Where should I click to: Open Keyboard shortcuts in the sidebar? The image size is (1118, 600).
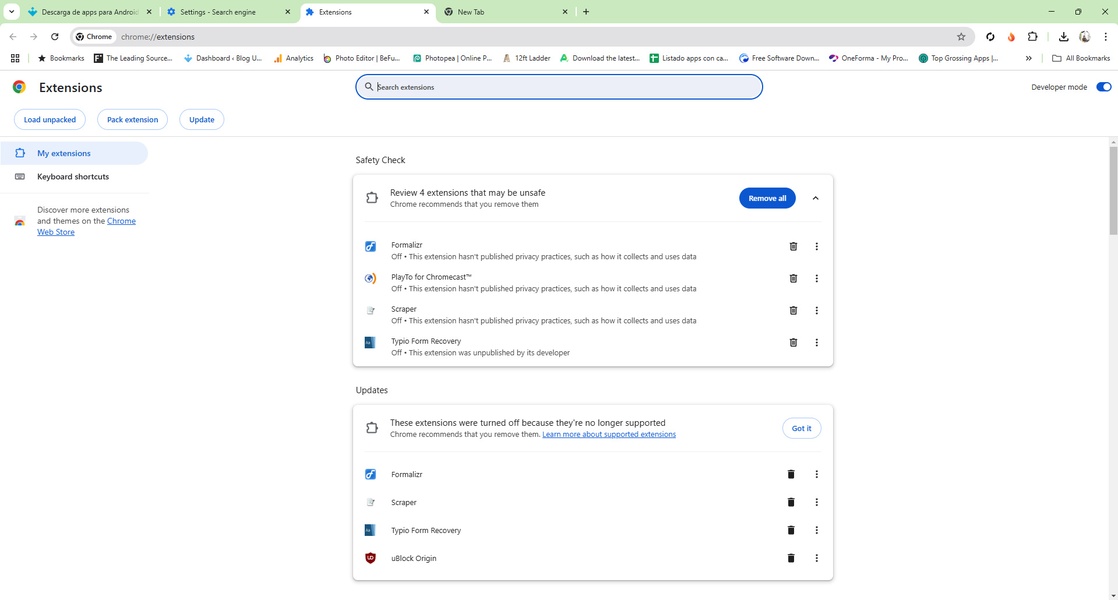click(73, 177)
